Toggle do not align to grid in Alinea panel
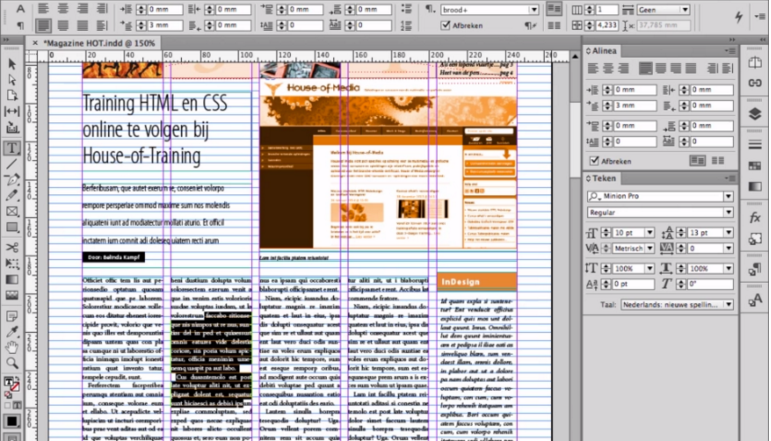The image size is (771, 441). (x=697, y=161)
